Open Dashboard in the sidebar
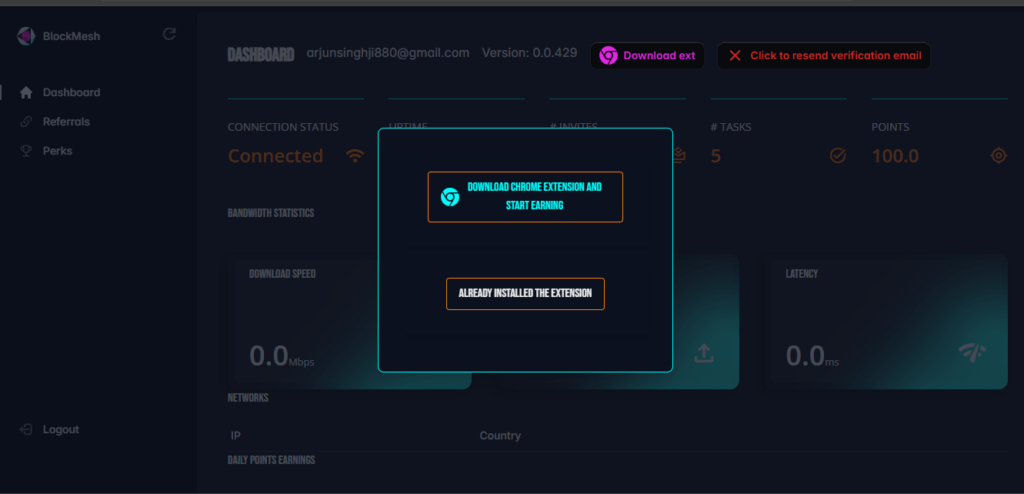This screenshot has height=494, width=1024. [71, 93]
